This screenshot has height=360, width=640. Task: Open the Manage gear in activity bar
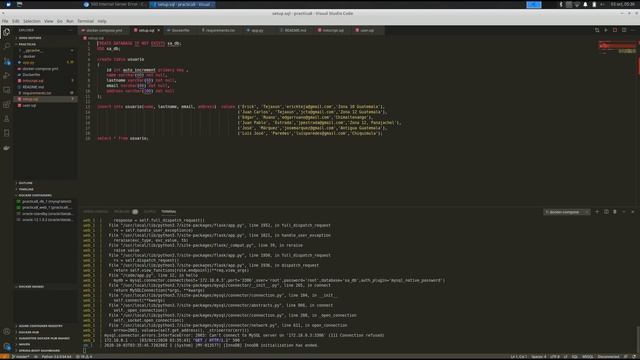click(x=7, y=346)
